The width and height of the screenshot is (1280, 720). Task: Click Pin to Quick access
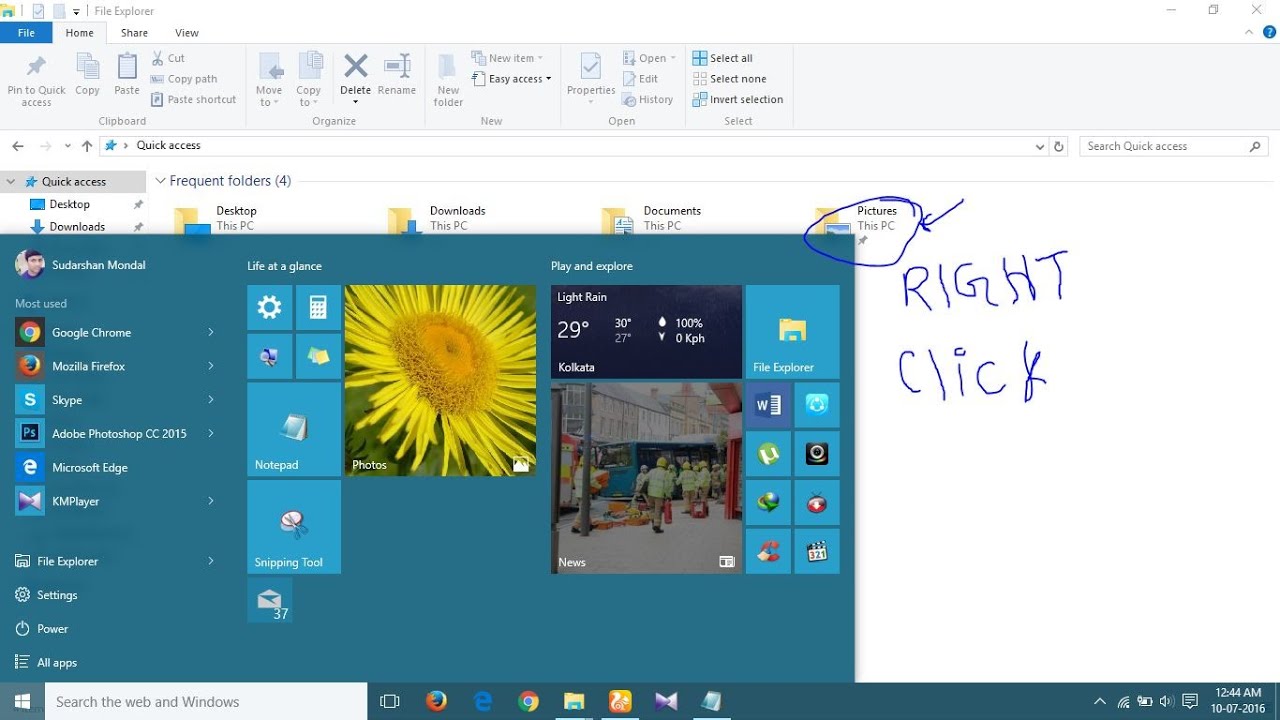coord(36,80)
